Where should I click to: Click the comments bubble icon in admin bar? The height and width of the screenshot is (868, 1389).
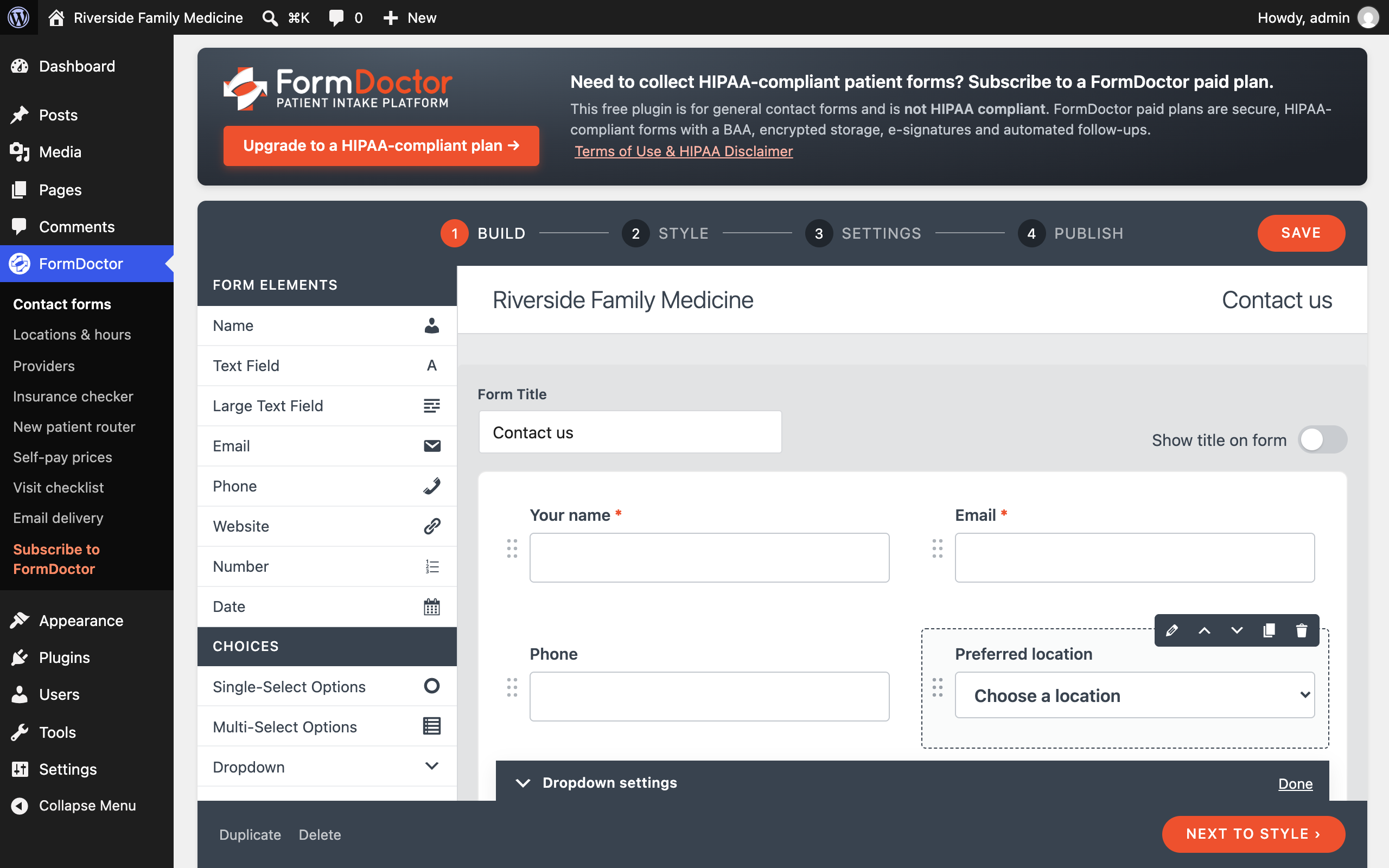tap(336, 18)
